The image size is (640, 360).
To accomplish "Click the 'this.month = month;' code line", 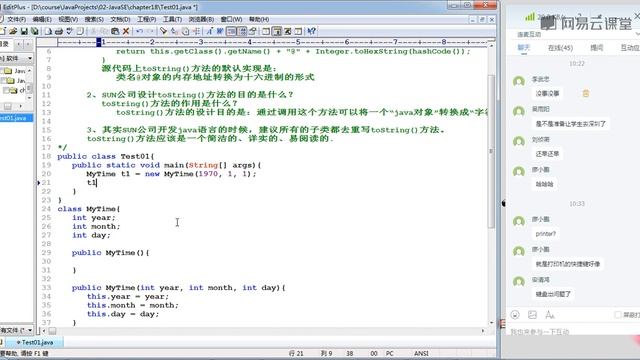I will point(133,305).
